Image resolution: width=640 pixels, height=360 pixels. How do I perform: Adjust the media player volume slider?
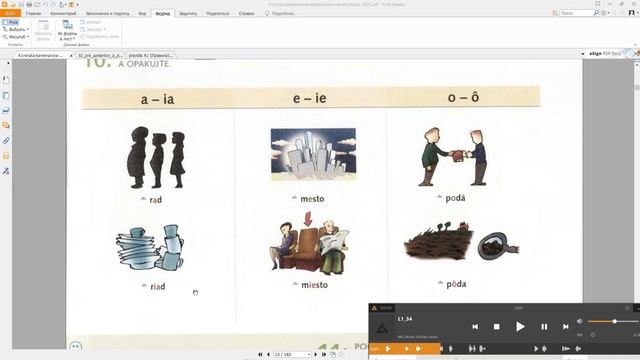point(613,322)
